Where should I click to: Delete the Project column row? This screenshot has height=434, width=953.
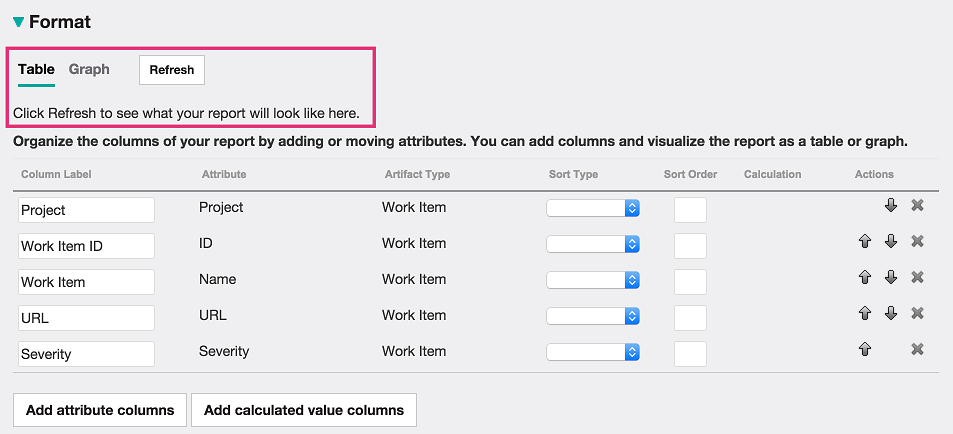[x=917, y=206]
